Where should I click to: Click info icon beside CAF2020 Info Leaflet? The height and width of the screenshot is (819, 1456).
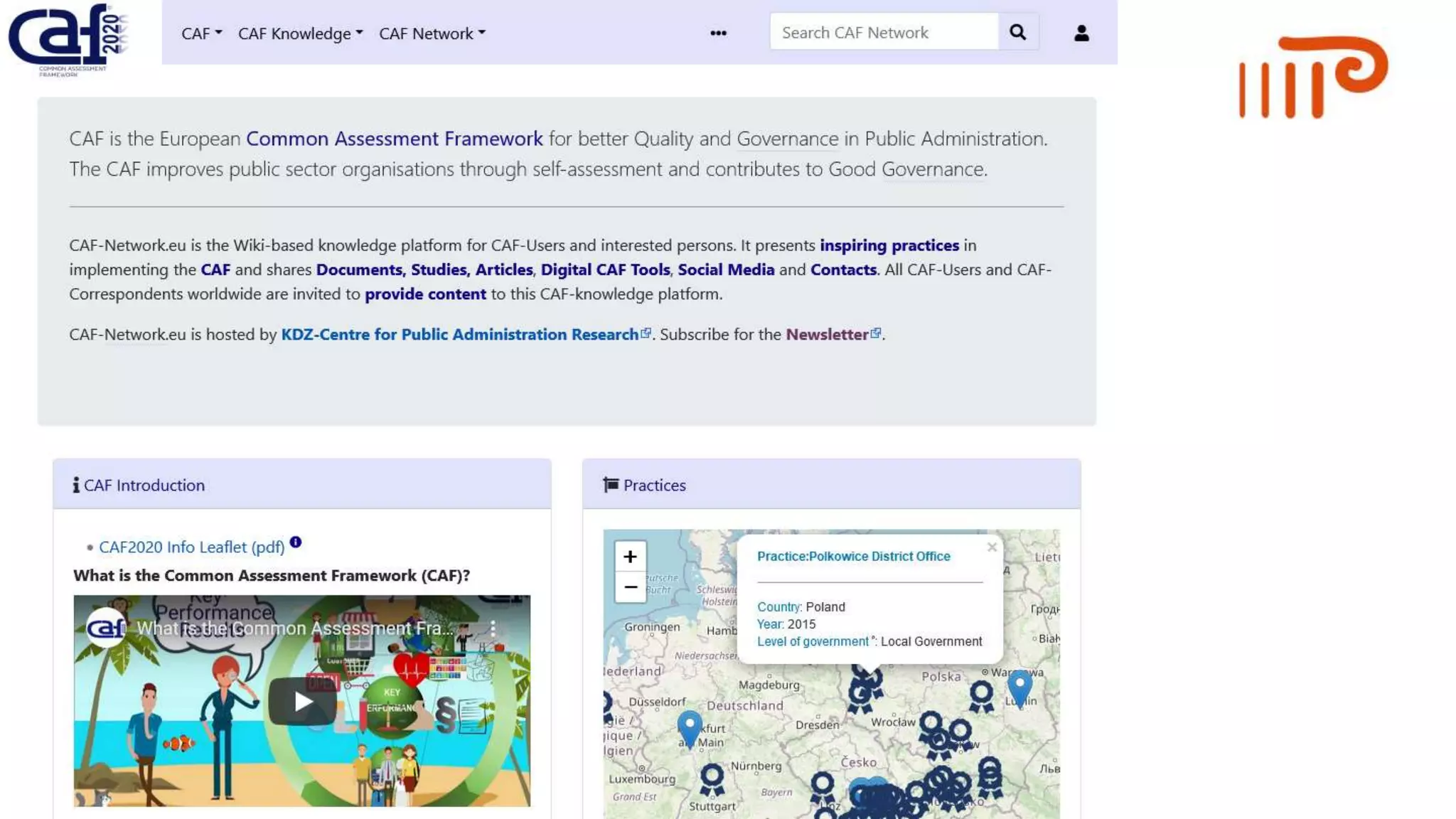click(296, 542)
